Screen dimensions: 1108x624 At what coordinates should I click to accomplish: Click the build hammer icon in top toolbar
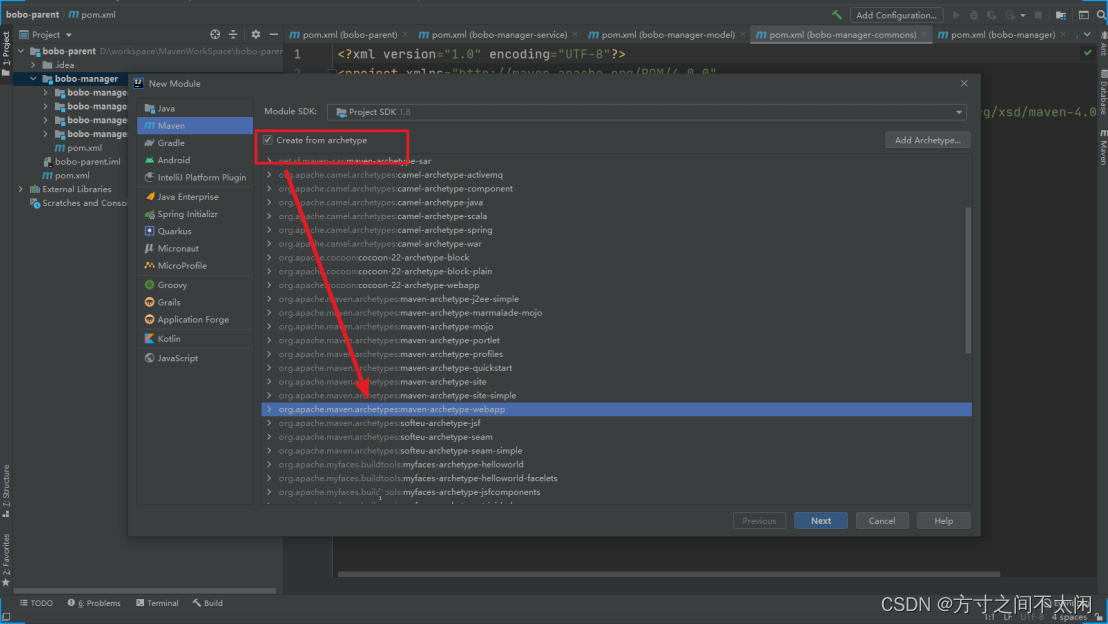[837, 15]
